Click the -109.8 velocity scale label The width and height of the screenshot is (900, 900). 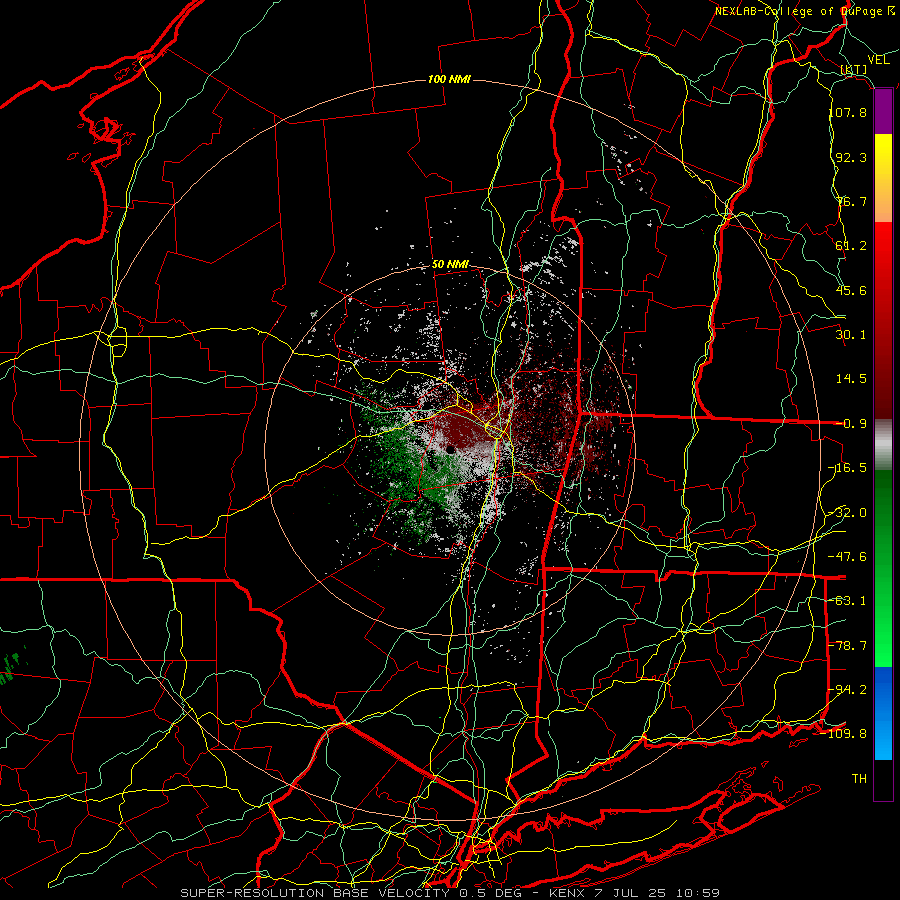(x=844, y=734)
